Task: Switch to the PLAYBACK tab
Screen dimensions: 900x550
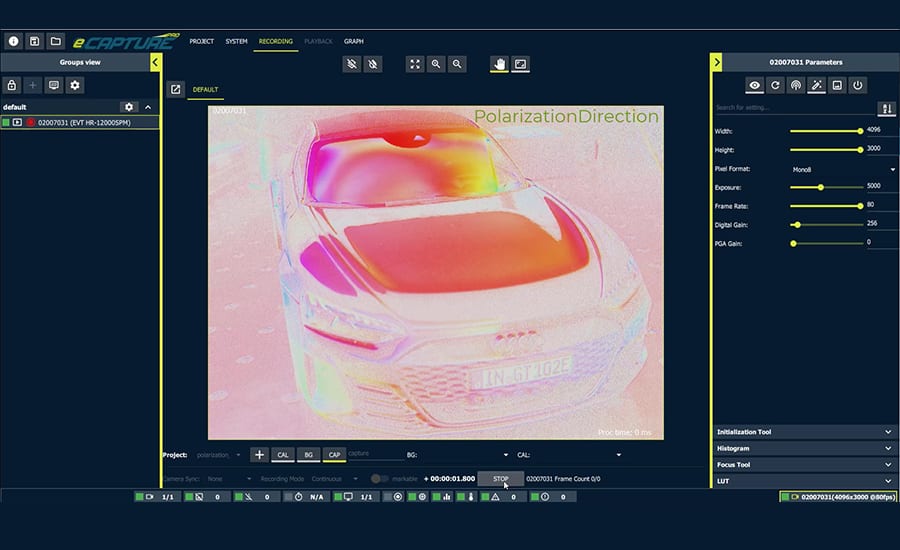Action: [319, 41]
